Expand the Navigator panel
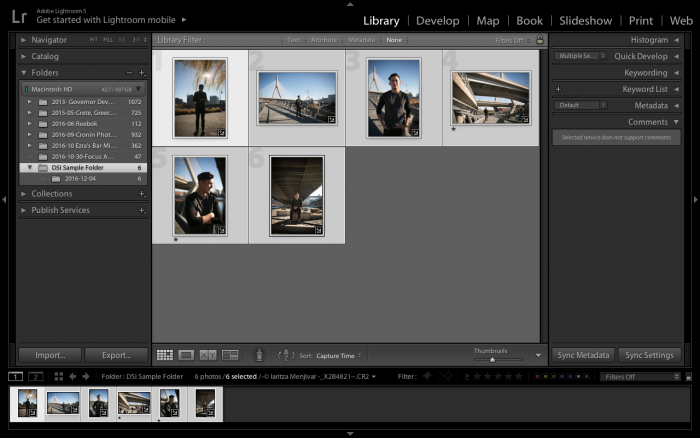Image resolution: width=700 pixels, height=438 pixels. 24,40
